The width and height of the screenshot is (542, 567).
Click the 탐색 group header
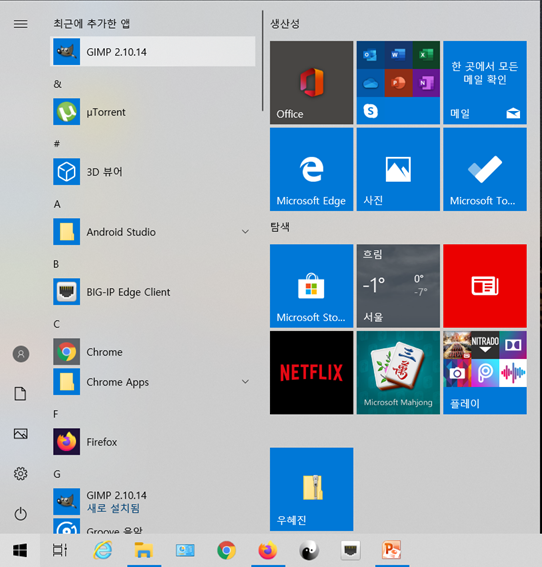tap(280, 227)
